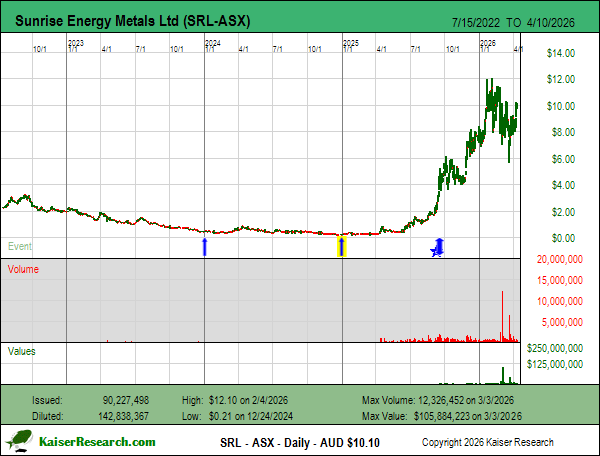Click the date range 7/15/2022 TO 4/10/2026
Image resolution: width=600 pixels, height=456 pixels.
pyautogui.click(x=513, y=23)
